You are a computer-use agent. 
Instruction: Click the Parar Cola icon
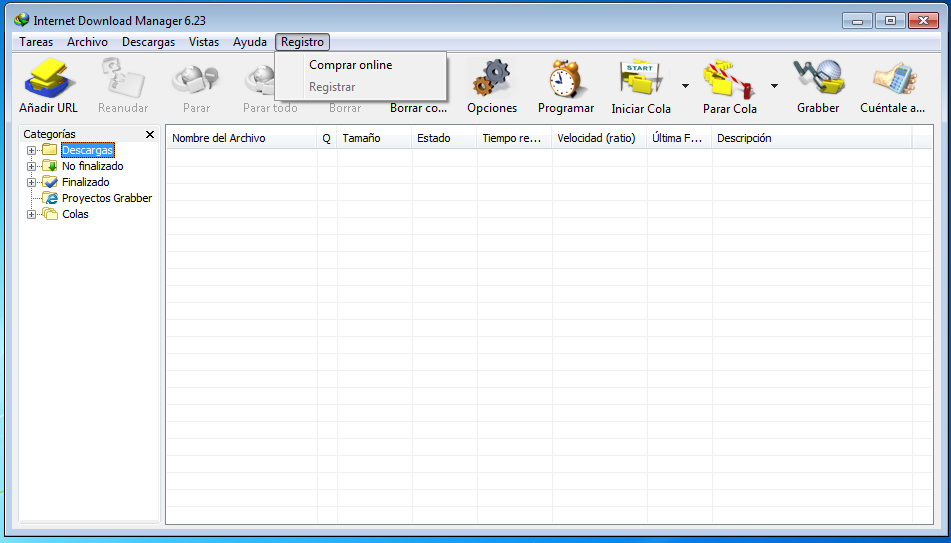[x=730, y=79]
